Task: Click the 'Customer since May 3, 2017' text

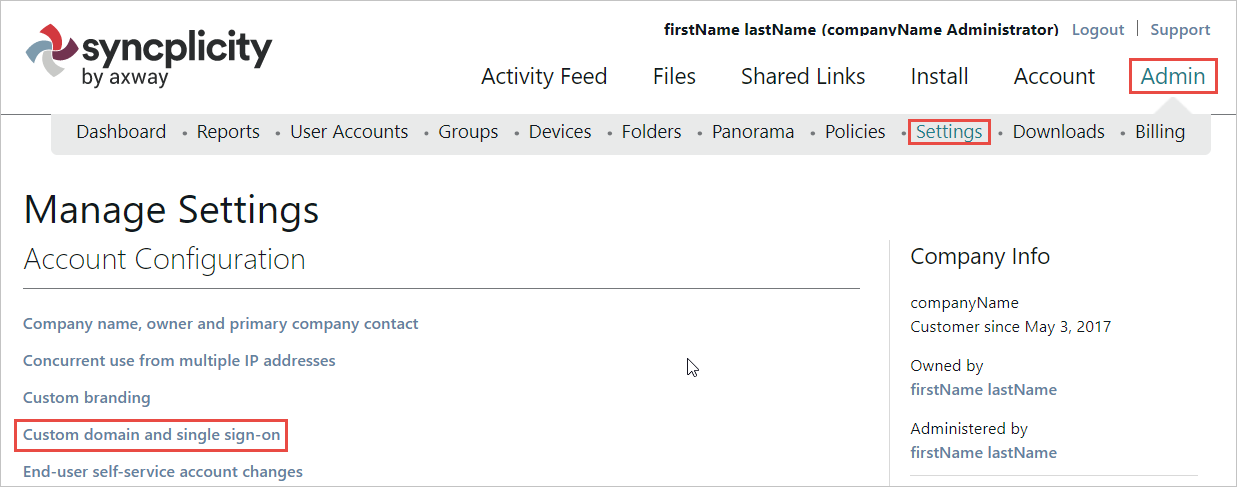Action: point(1011,327)
